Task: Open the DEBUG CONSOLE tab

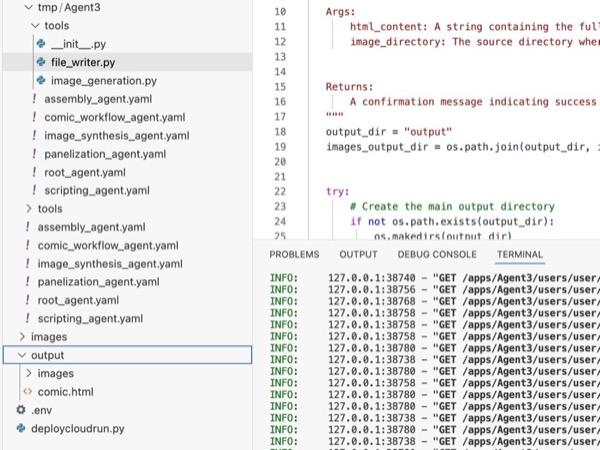Action: click(437, 255)
